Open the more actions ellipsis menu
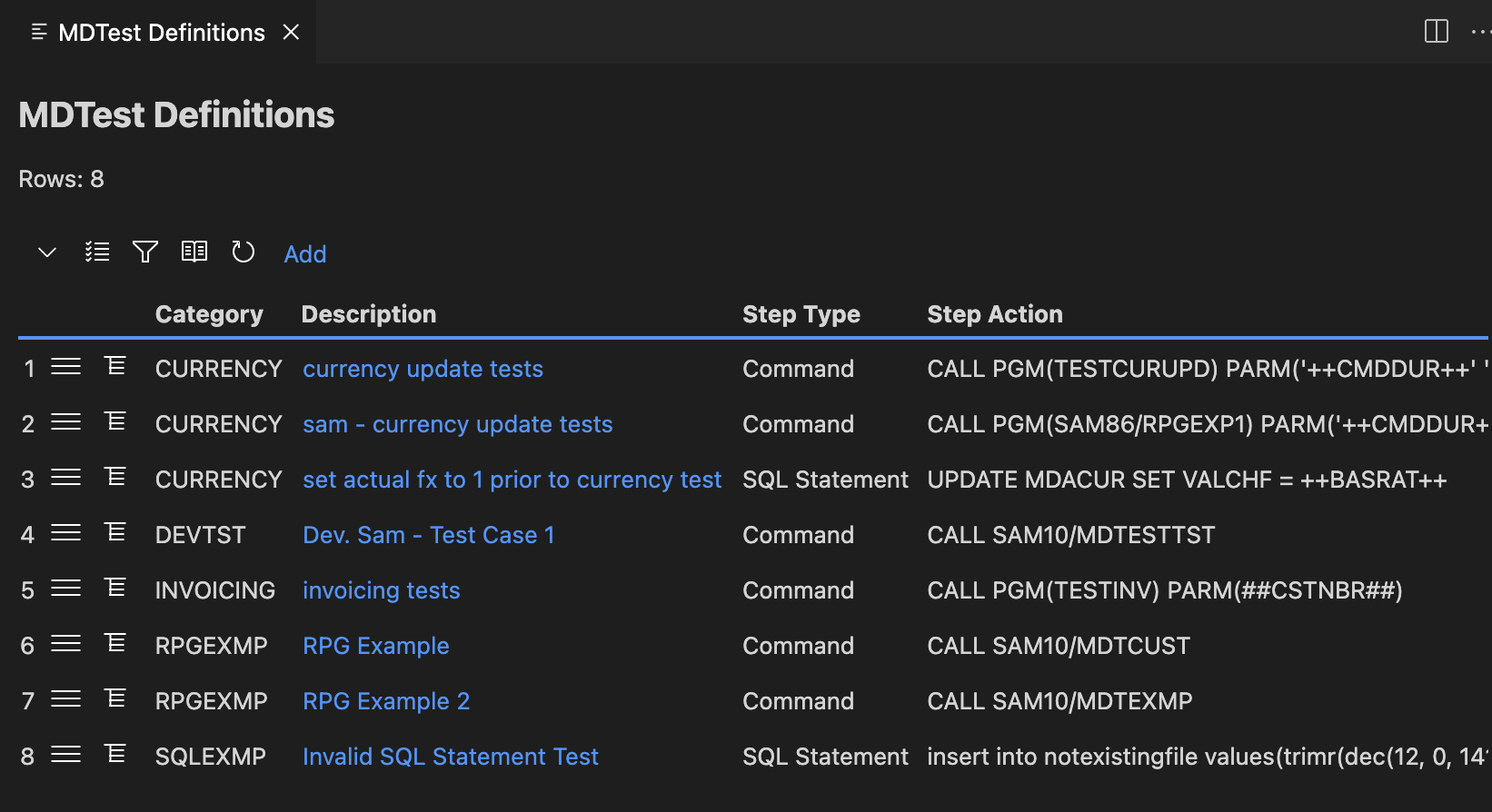The width and height of the screenshot is (1492, 812). point(1480,32)
